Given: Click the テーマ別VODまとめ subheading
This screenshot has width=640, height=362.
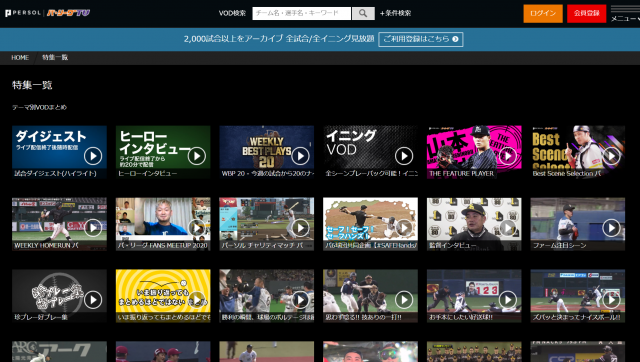Looking at the screenshot, I should click(39, 107).
